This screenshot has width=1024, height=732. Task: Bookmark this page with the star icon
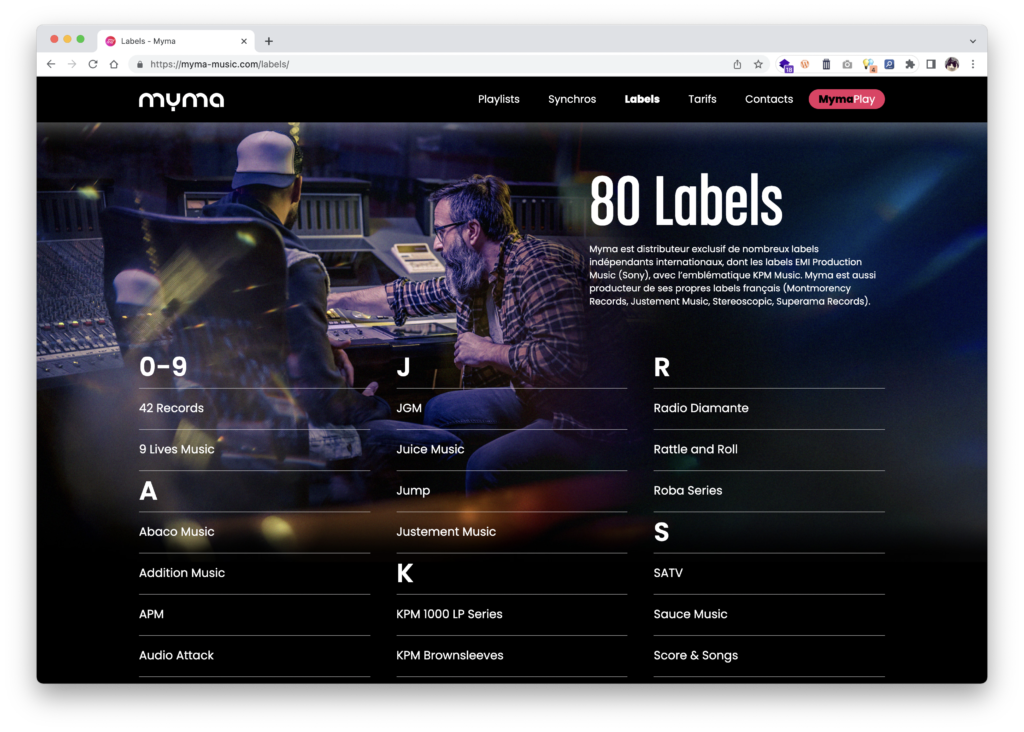pyautogui.click(x=758, y=64)
